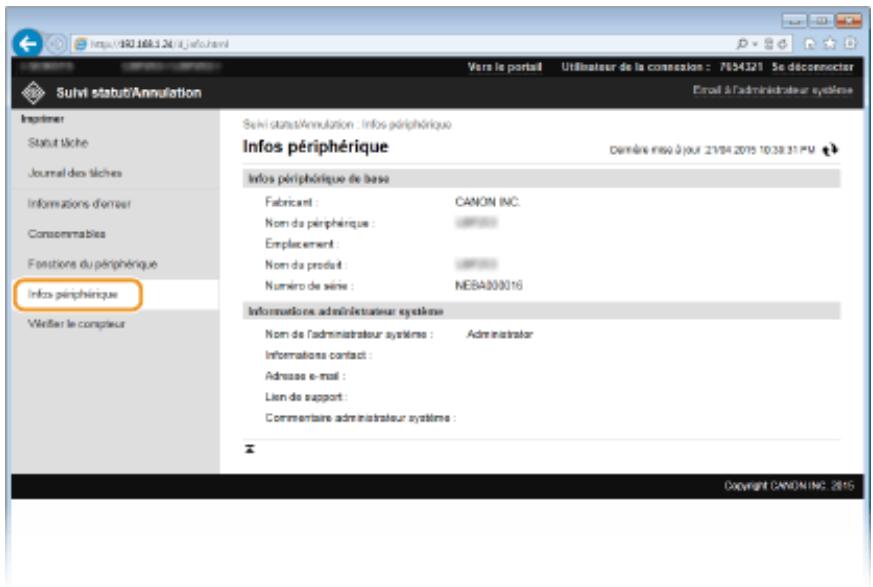Image resolution: width=873 pixels, height=587 pixels.
Task: Click the Canon logo beside Suivi statut/Annulation
Action: click(33, 92)
